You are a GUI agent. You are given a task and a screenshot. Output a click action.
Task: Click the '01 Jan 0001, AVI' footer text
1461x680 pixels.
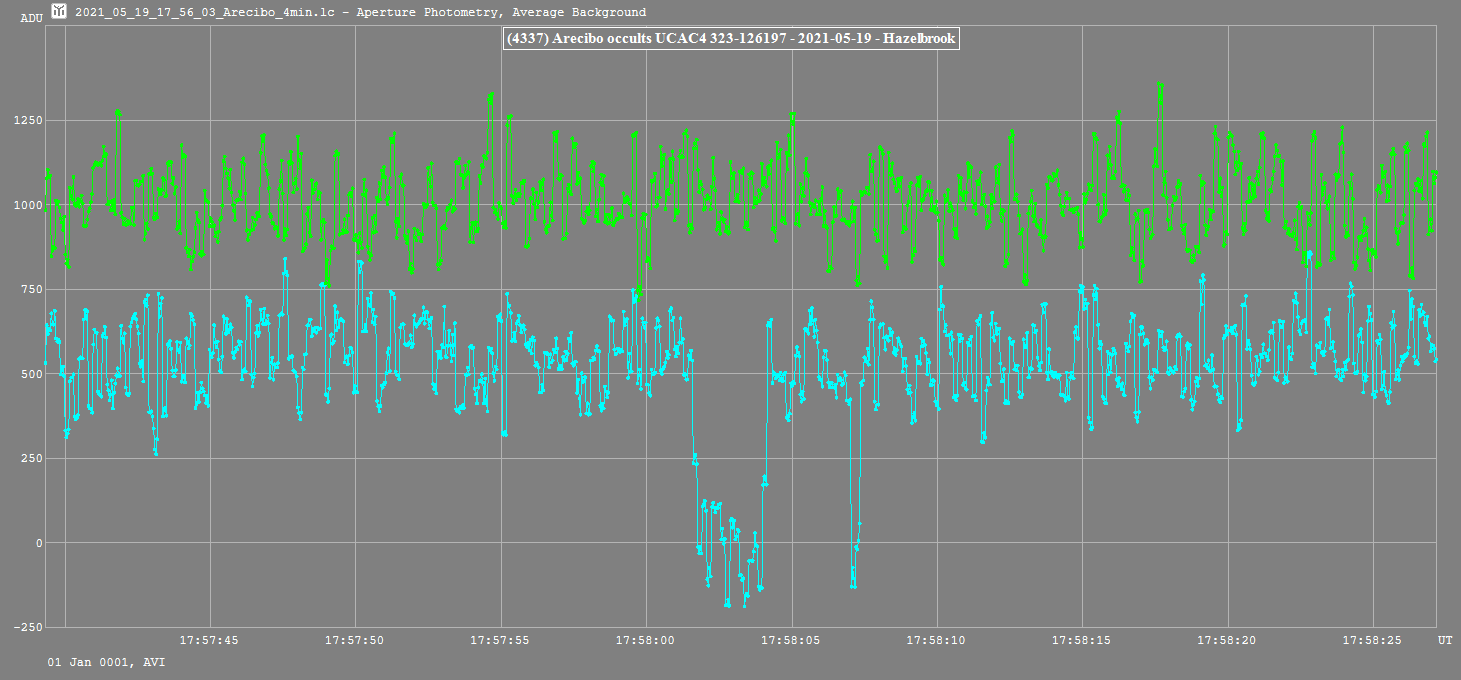point(106,662)
